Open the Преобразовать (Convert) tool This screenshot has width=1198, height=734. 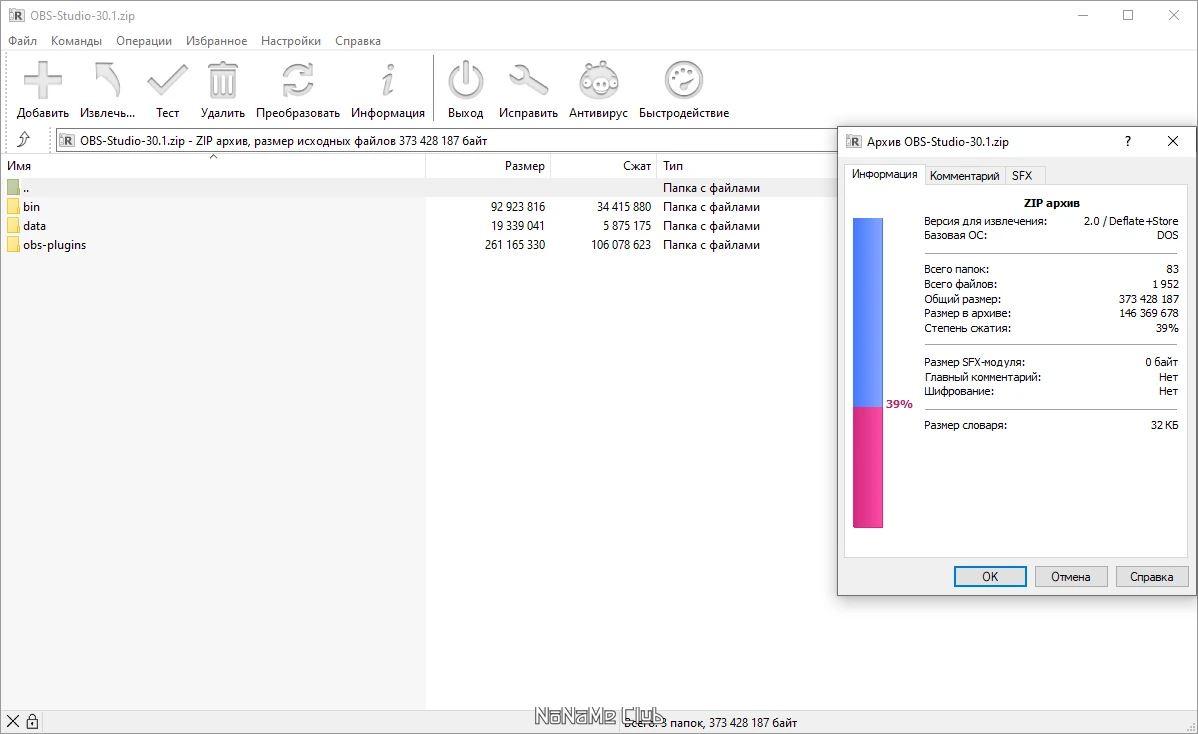[297, 85]
